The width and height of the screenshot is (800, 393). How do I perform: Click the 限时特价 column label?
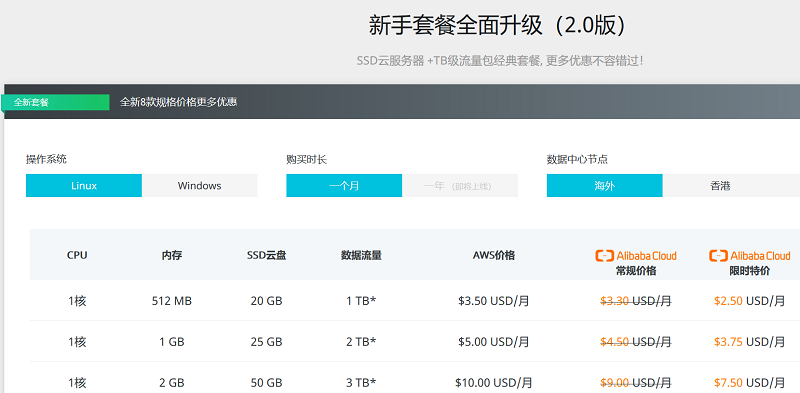pos(749,271)
